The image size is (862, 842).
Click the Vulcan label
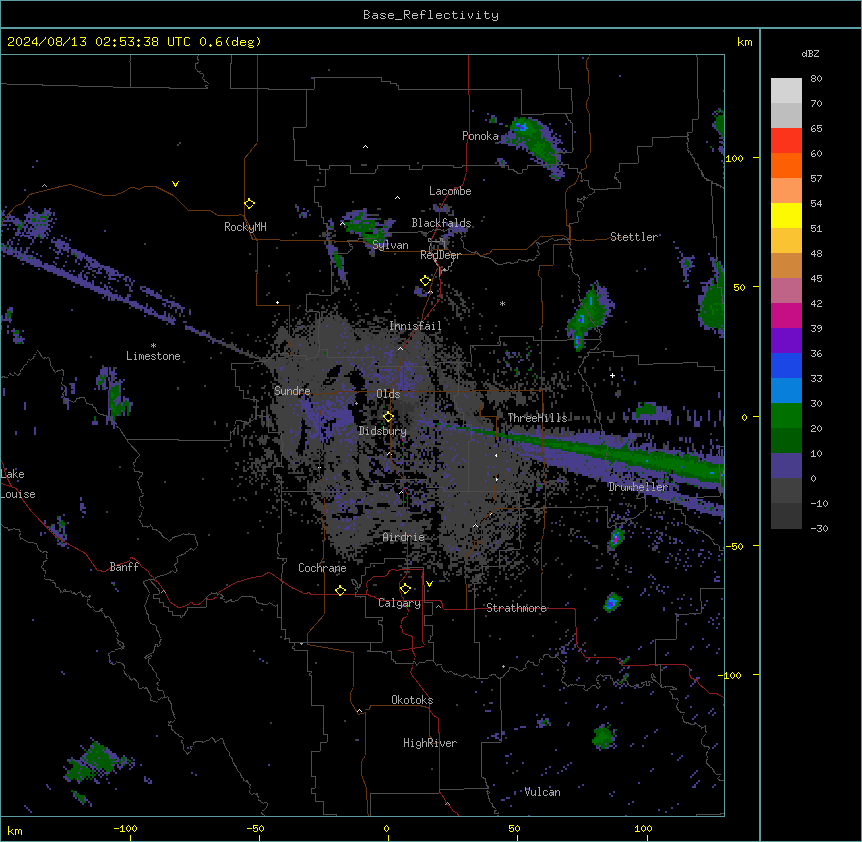(x=542, y=792)
